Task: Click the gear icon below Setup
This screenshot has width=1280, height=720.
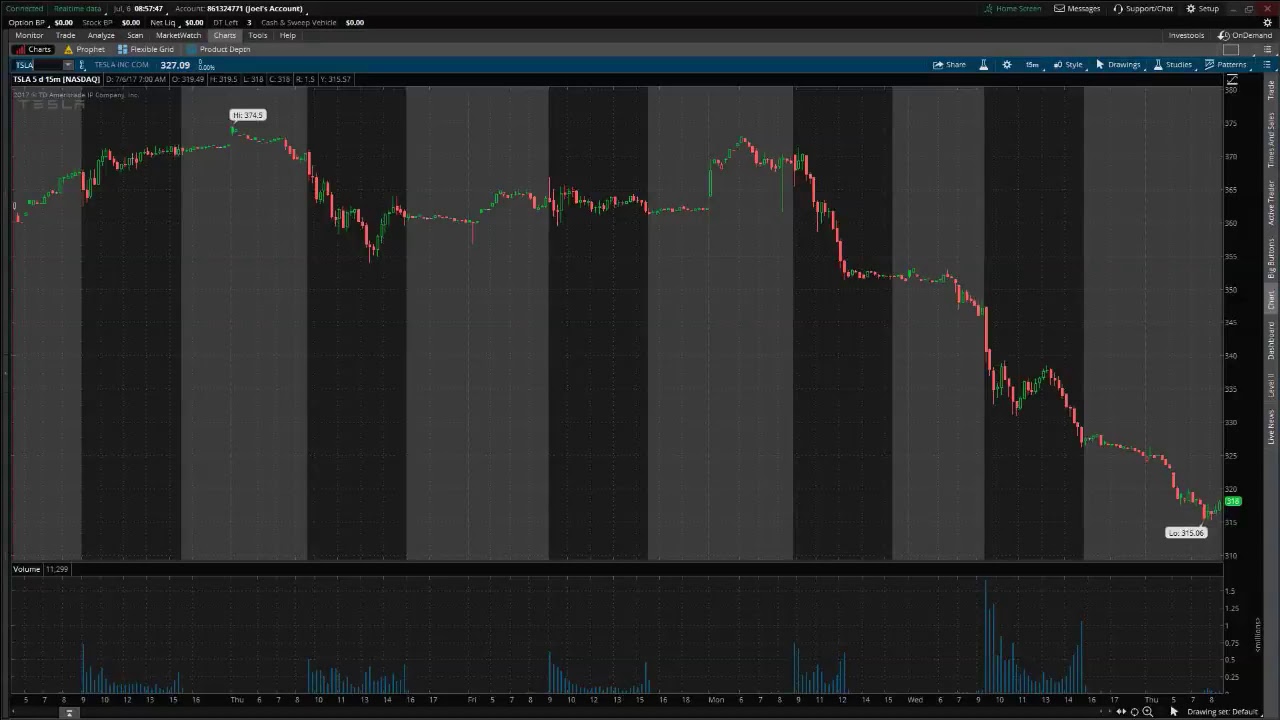Action: click(x=1268, y=22)
